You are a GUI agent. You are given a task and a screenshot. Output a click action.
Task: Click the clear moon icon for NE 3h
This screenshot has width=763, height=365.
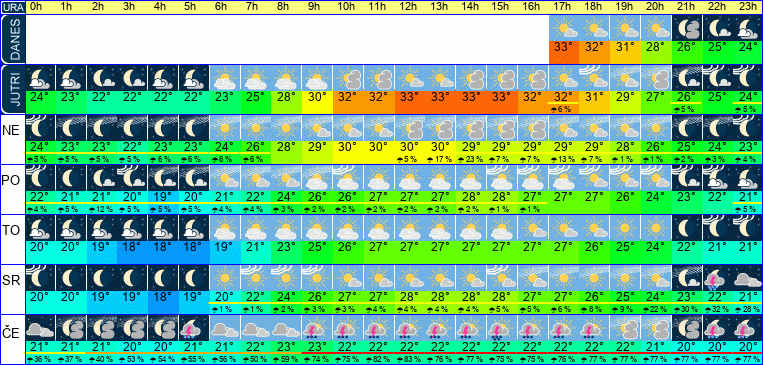click(133, 128)
